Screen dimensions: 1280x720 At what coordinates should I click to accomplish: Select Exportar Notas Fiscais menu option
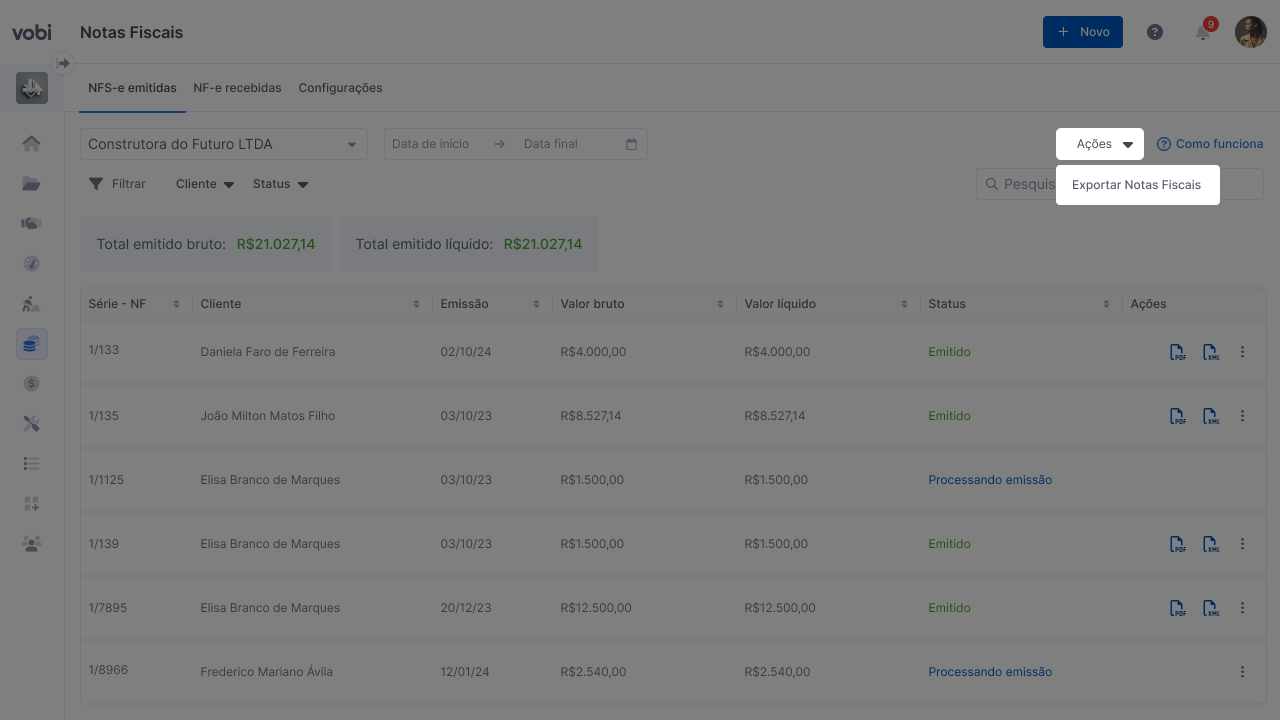pos(1136,185)
